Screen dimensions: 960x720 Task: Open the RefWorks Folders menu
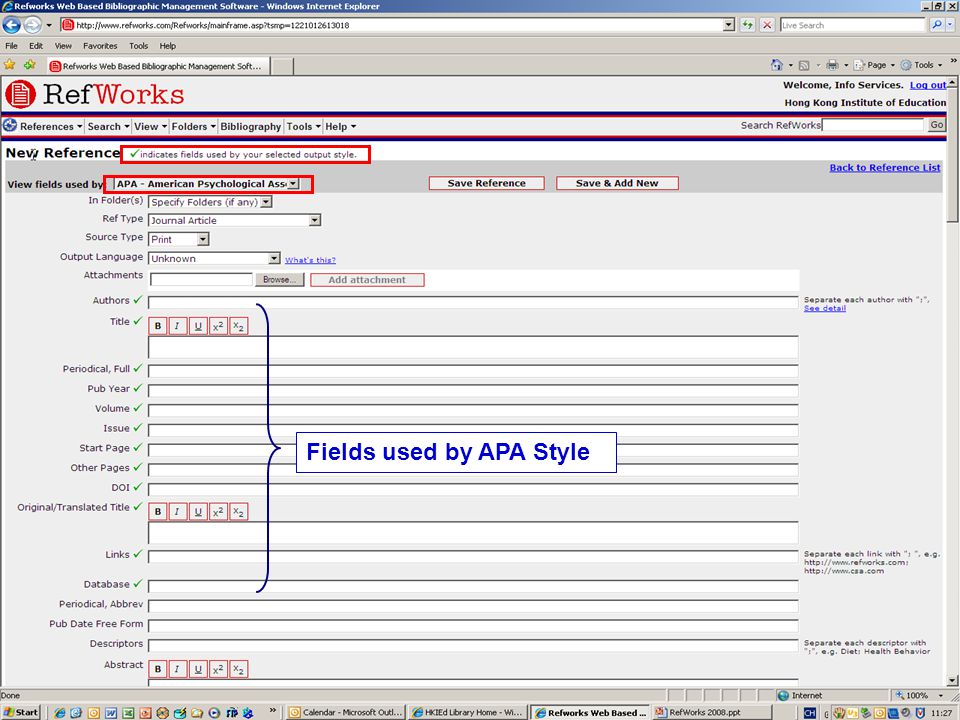pyautogui.click(x=193, y=127)
